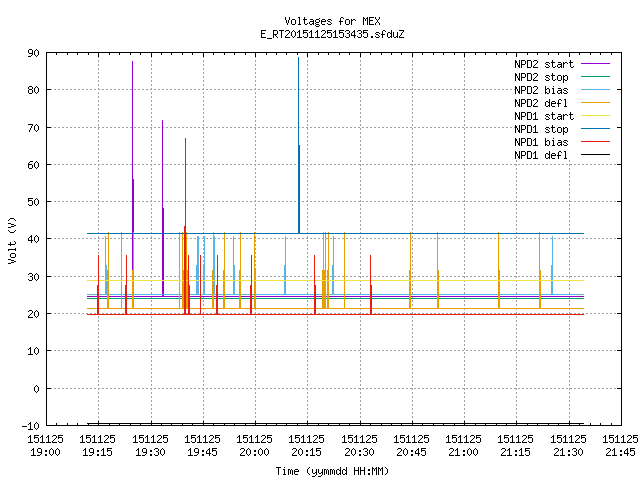Click the x-axis tick label 21:30
The height and width of the screenshot is (480, 640).
(x=568, y=452)
